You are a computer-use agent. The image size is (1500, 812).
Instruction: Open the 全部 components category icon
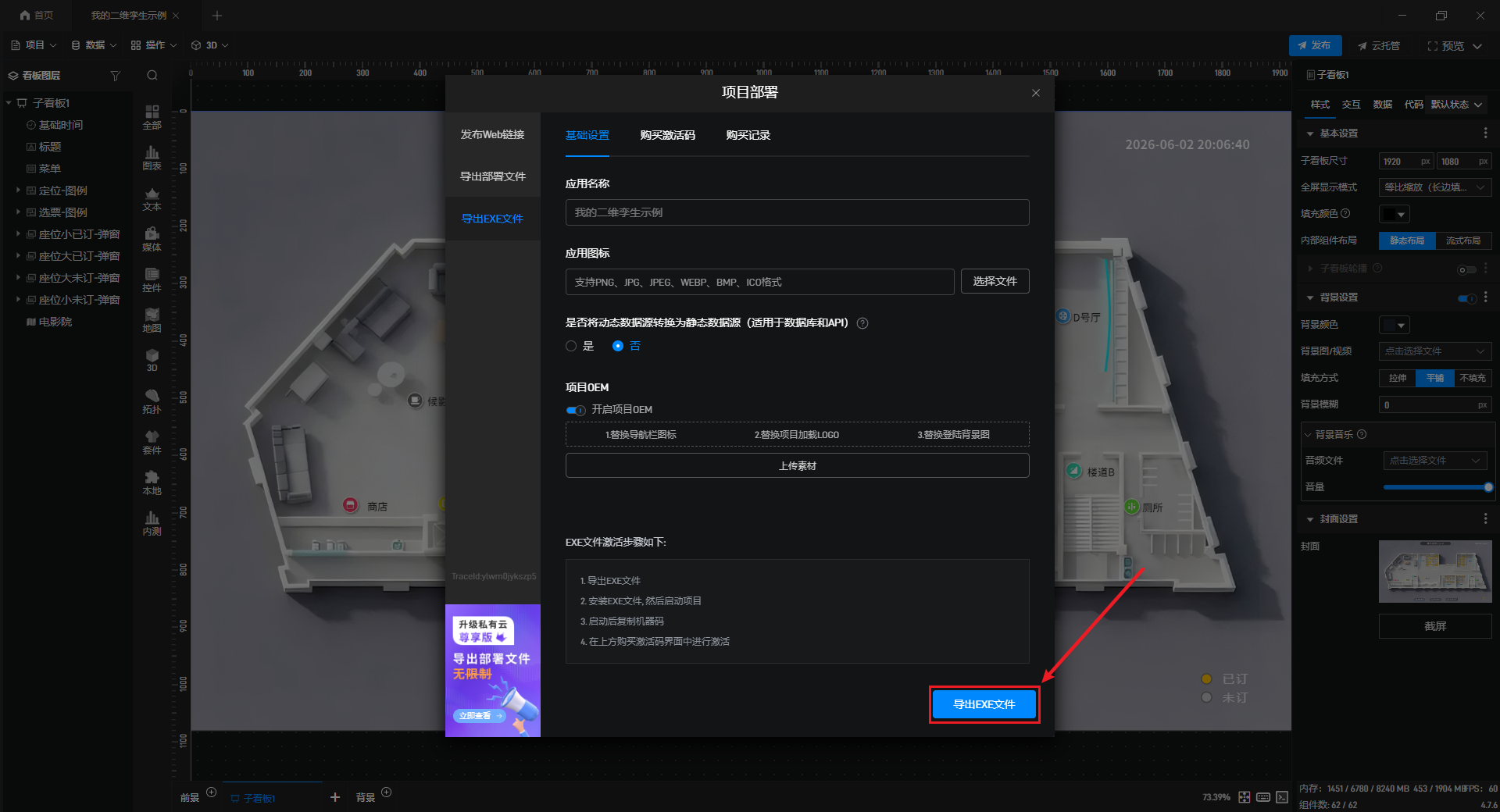[x=152, y=117]
